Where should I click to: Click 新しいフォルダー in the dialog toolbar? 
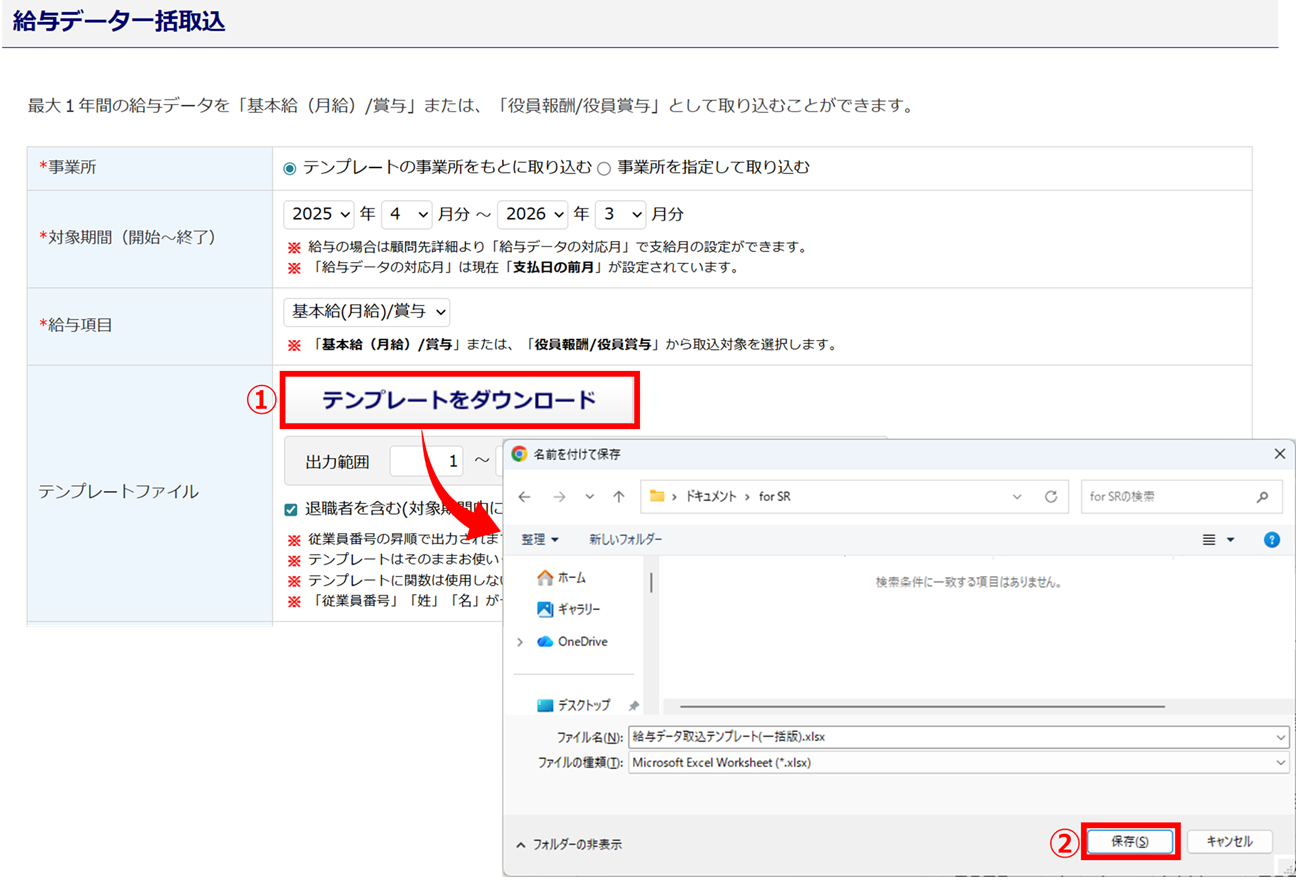pos(625,540)
